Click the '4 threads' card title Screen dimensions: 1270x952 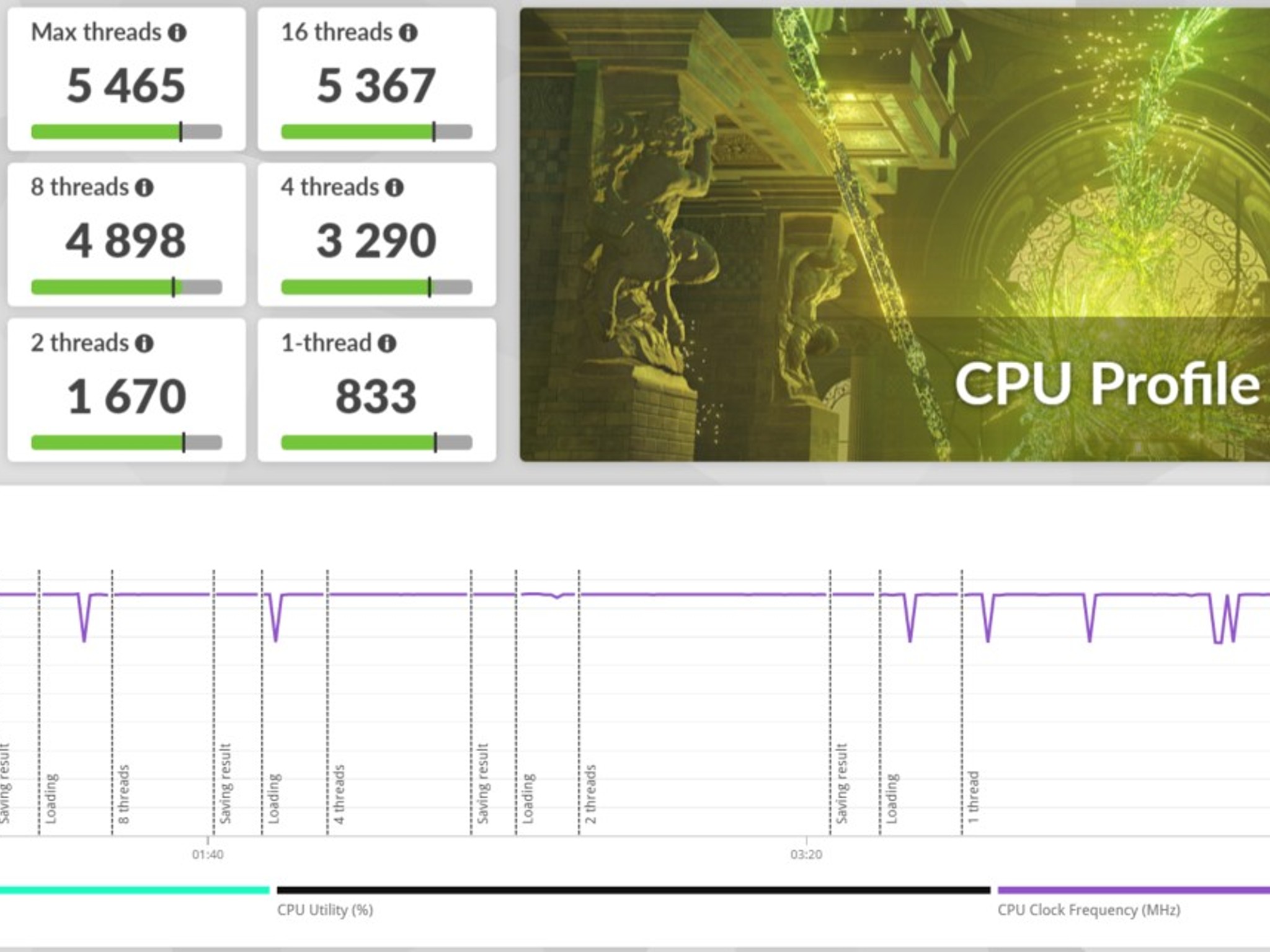(330, 187)
